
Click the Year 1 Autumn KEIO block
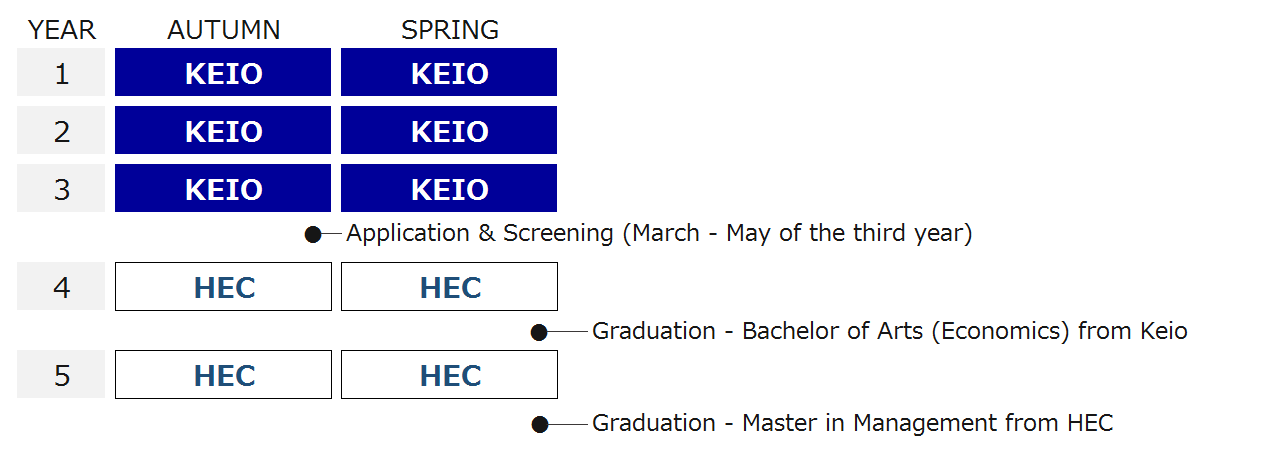[x=223, y=73]
